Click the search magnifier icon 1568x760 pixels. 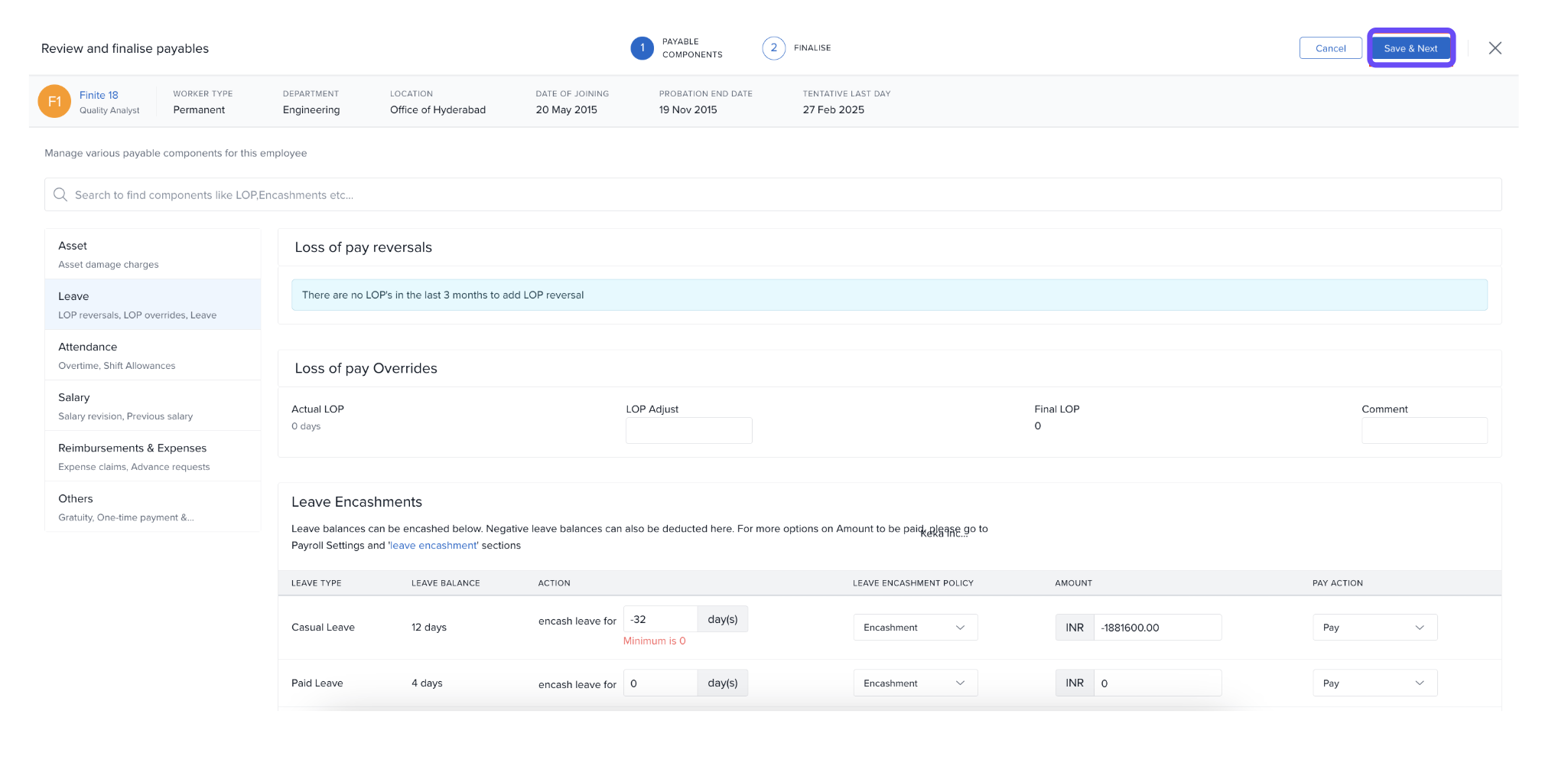60,195
